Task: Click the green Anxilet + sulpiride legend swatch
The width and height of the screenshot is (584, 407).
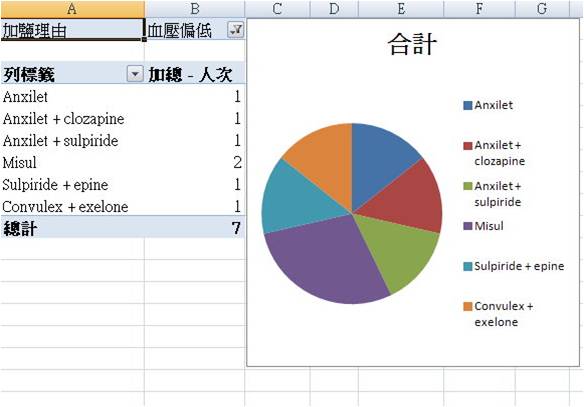Action: tap(467, 186)
